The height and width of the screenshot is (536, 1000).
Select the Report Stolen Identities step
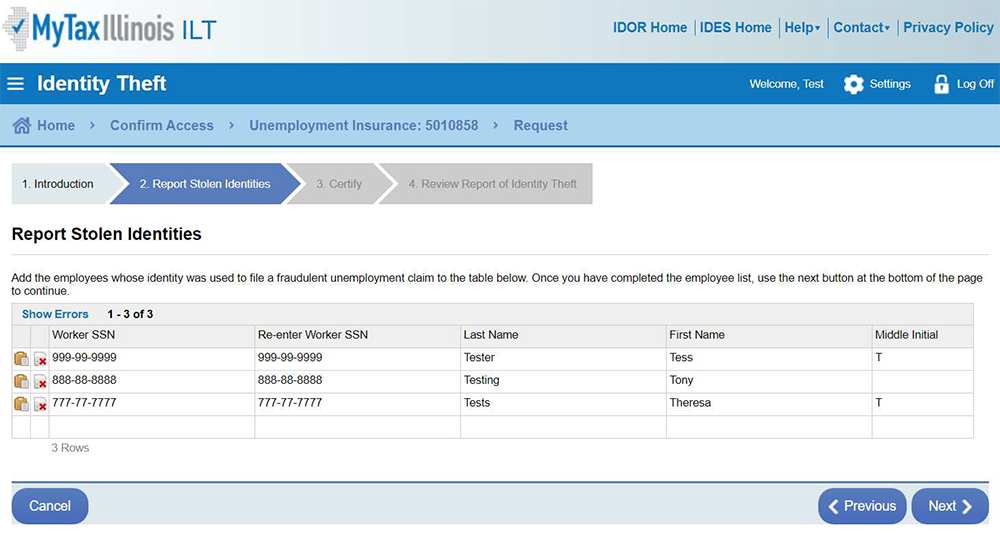click(204, 184)
